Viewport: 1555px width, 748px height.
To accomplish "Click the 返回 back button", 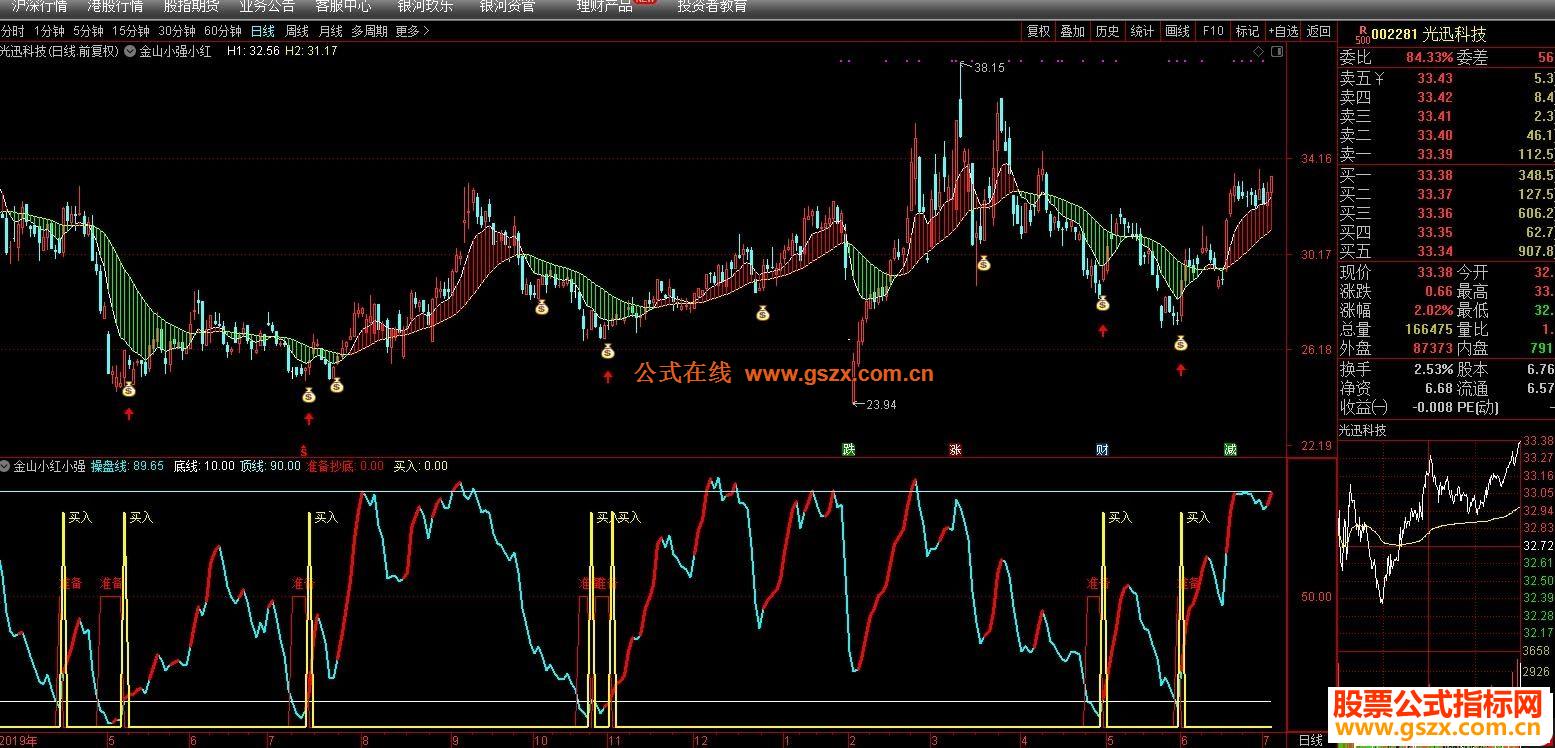I will 1319,31.
